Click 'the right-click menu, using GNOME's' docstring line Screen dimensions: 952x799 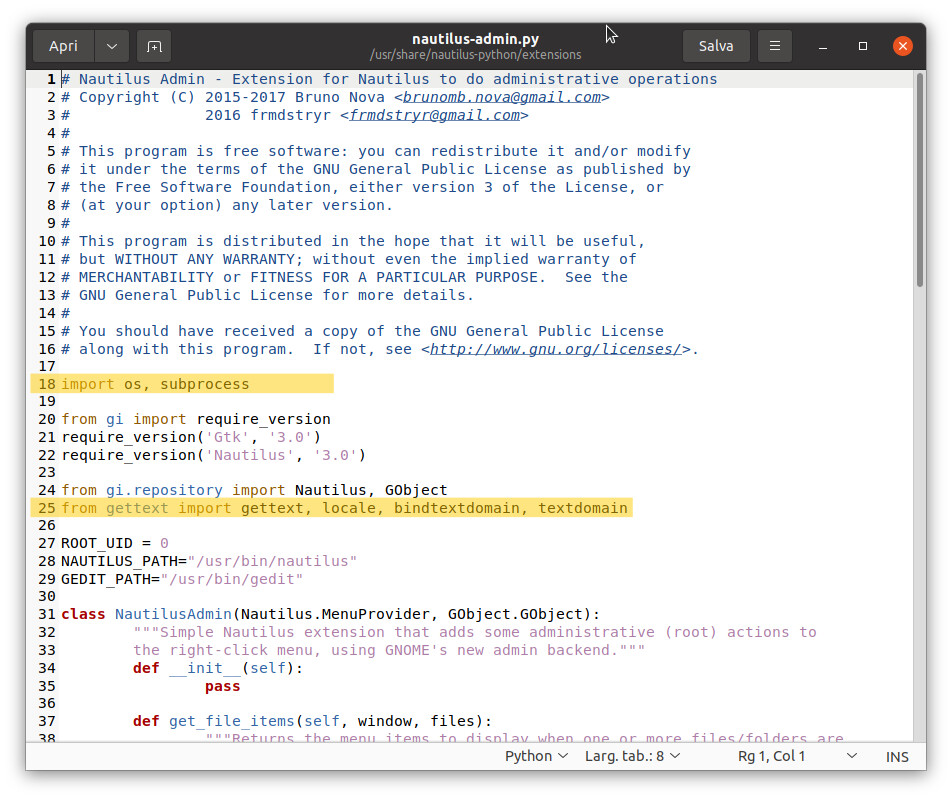tap(389, 650)
